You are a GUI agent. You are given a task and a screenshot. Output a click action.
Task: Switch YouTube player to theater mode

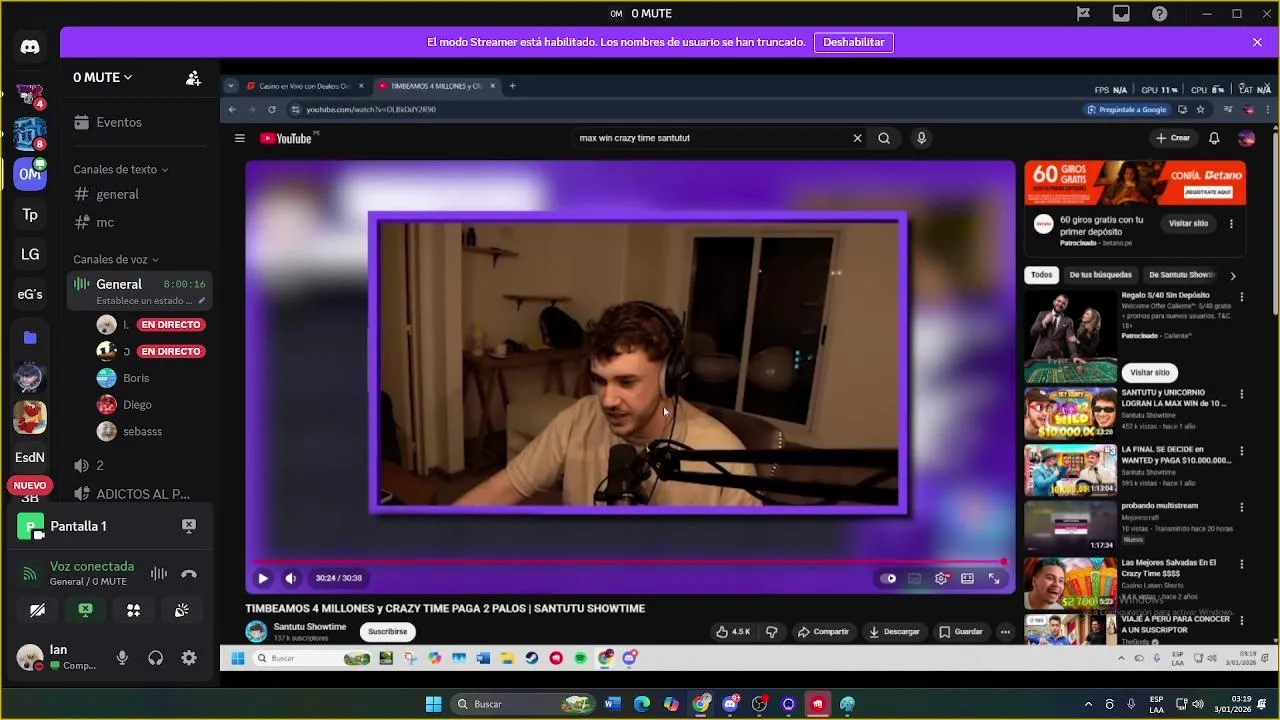[x=967, y=578]
